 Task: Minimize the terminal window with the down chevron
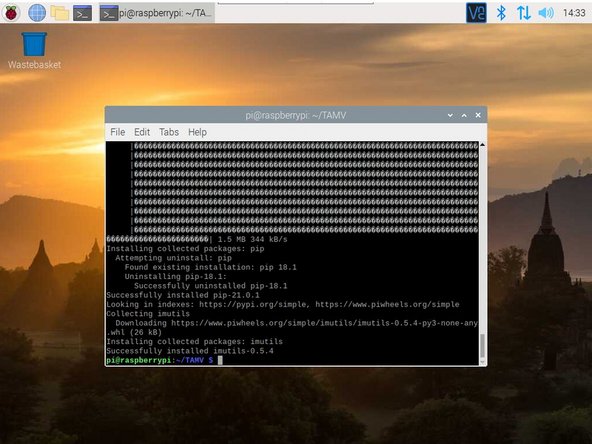point(450,115)
